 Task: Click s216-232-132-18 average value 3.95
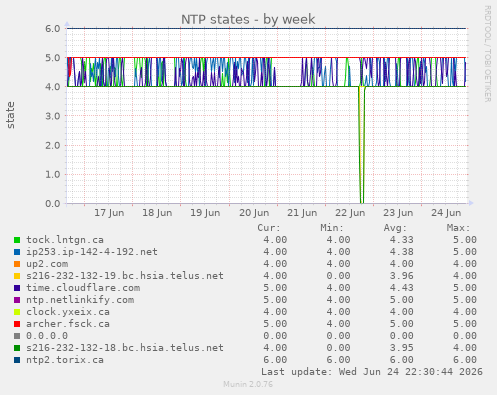(x=401, y=348)
